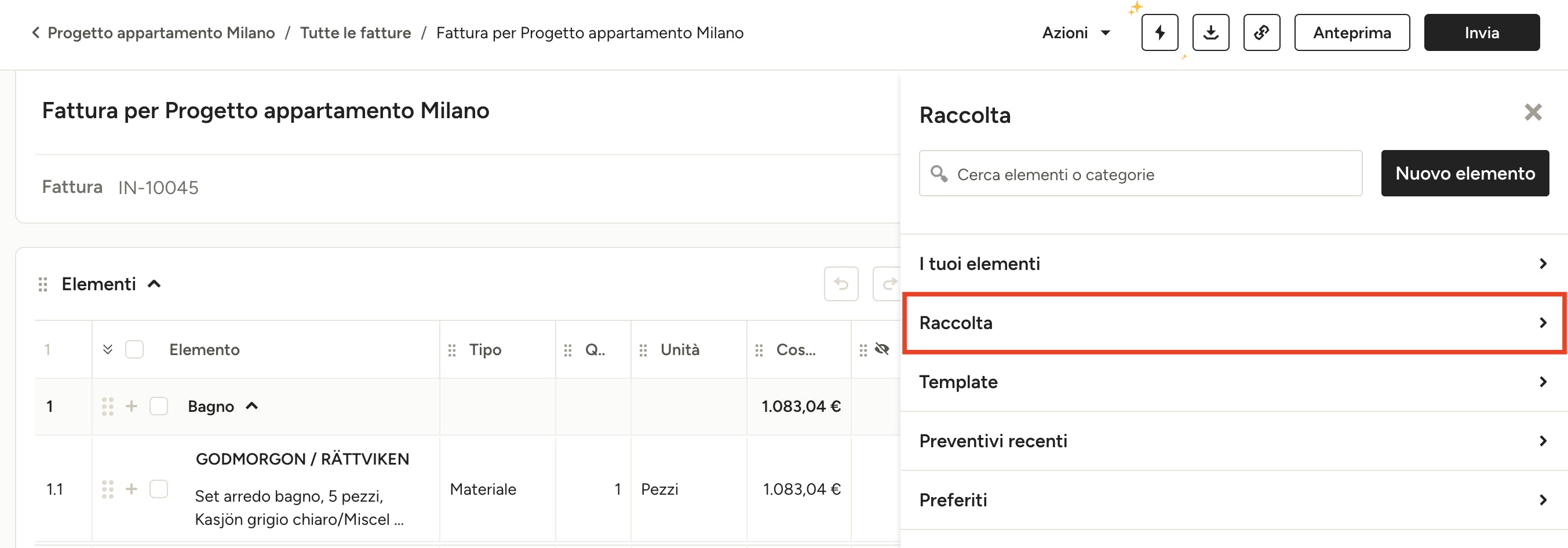The image size is (1568, 548).
Task: Click the plus icon in Bagno row
Action: (132, 405)
